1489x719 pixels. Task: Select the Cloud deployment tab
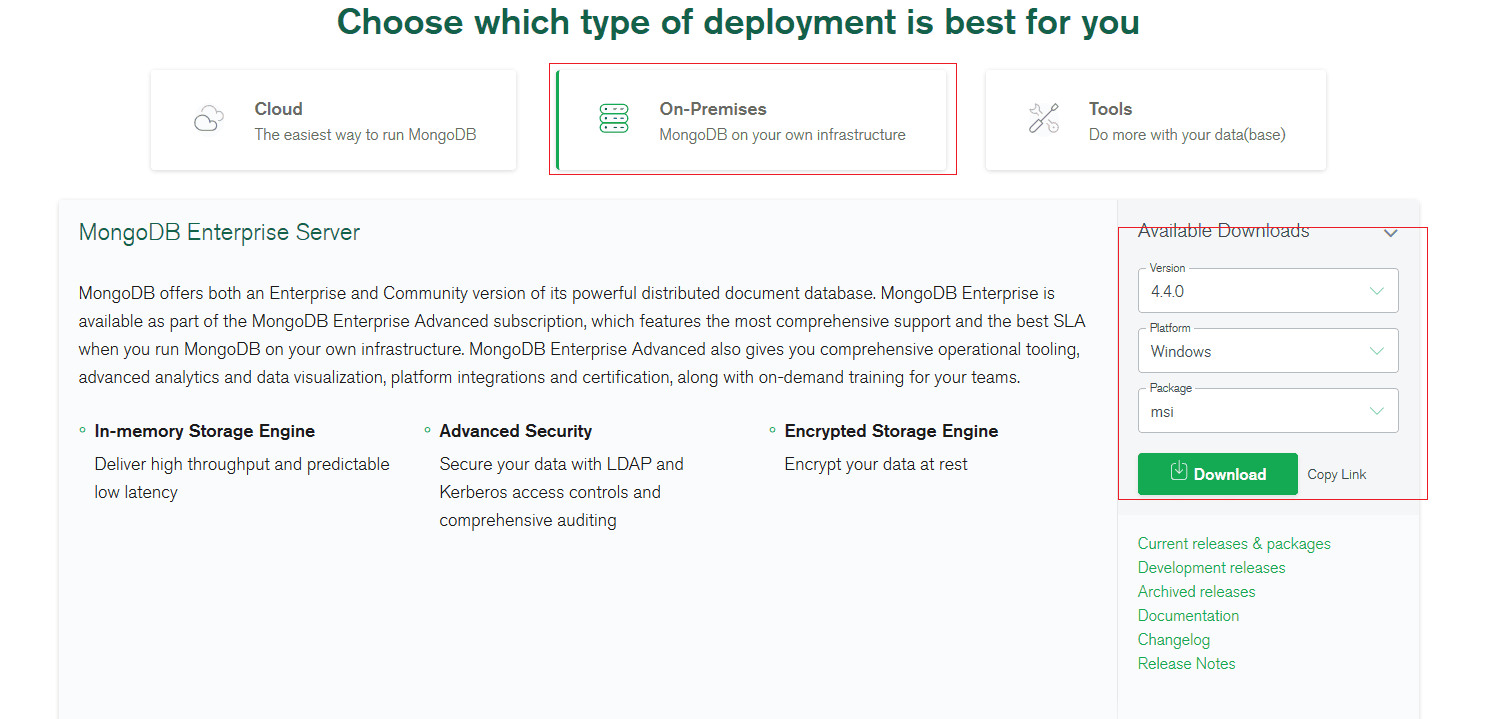pos(334,120)
